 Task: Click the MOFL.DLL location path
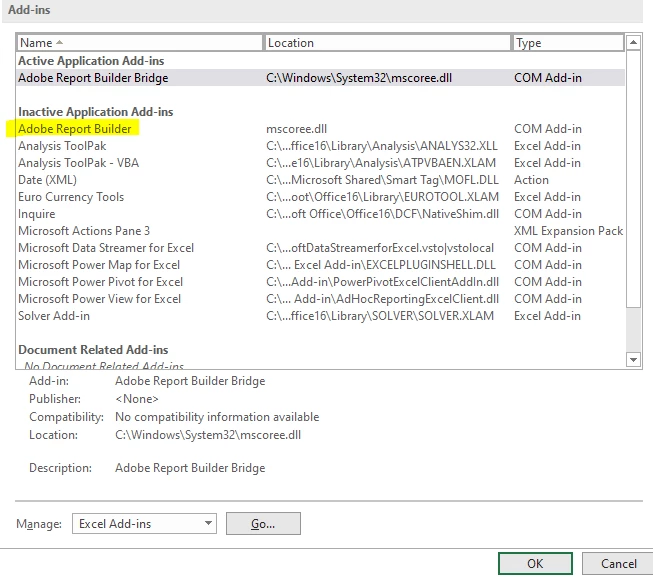coord(382,180)
